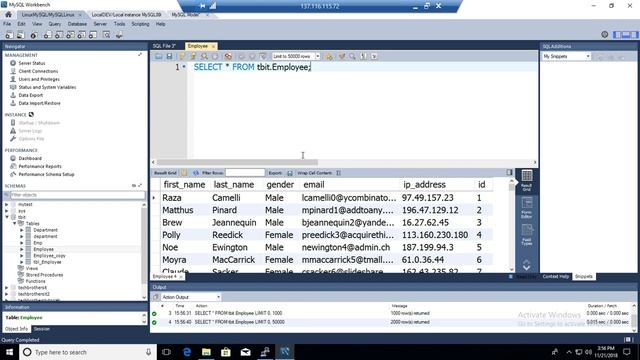Viewport: 640px width, 360px height.
Task: Search table data from main toolbar
Action: pos(107,35)
